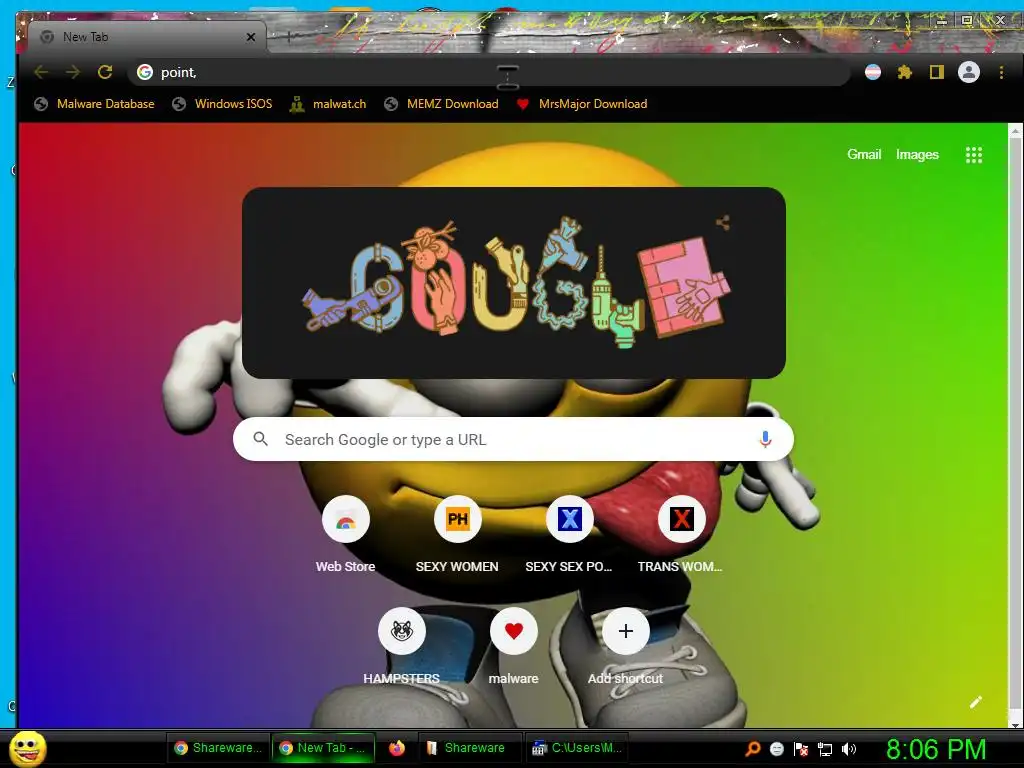Open the HAMPSTERS shortcut
Viewport: 1024px width, 768px height.
click(402, 647)
